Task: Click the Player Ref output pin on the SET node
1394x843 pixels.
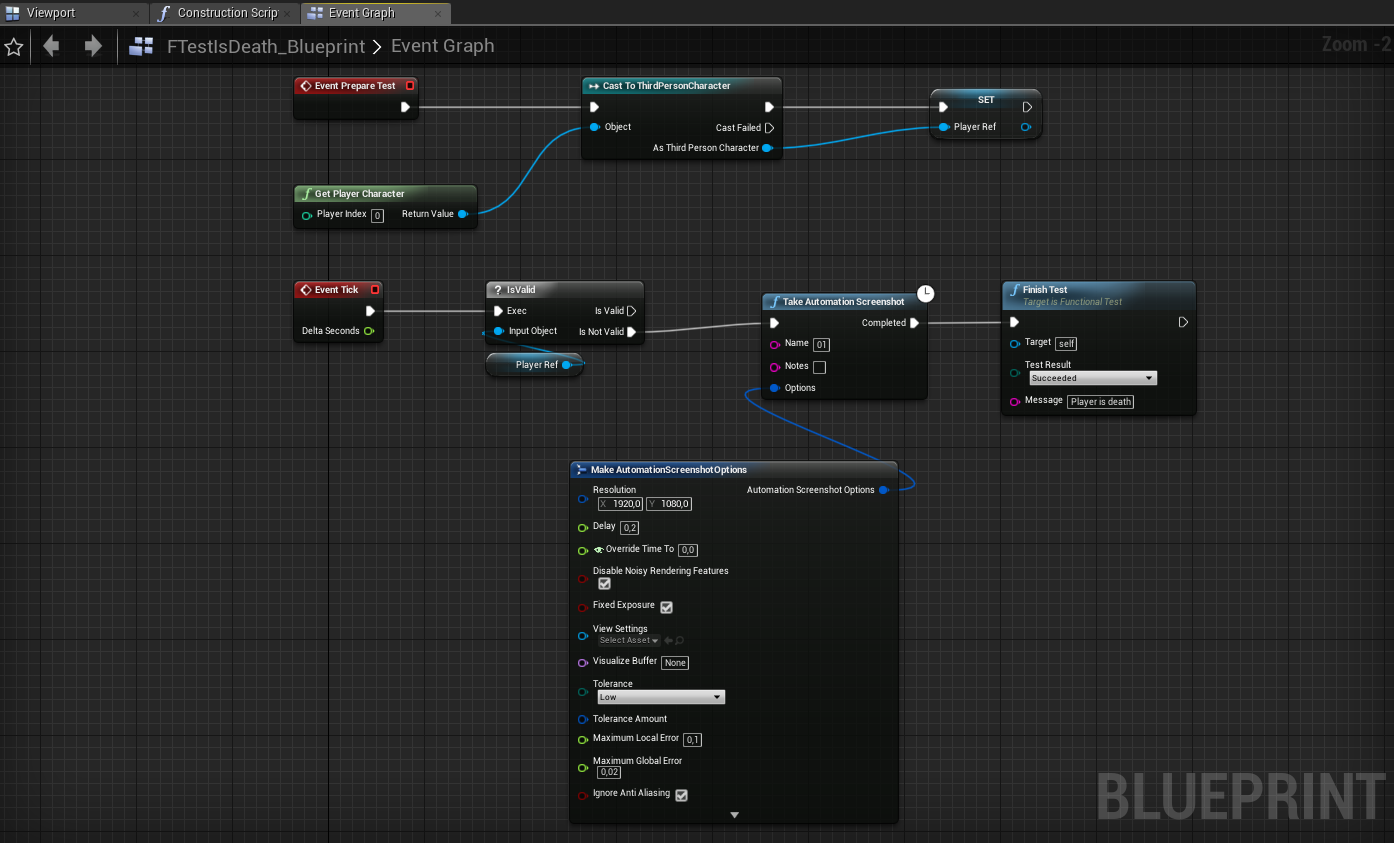Action: [1028, 126]
